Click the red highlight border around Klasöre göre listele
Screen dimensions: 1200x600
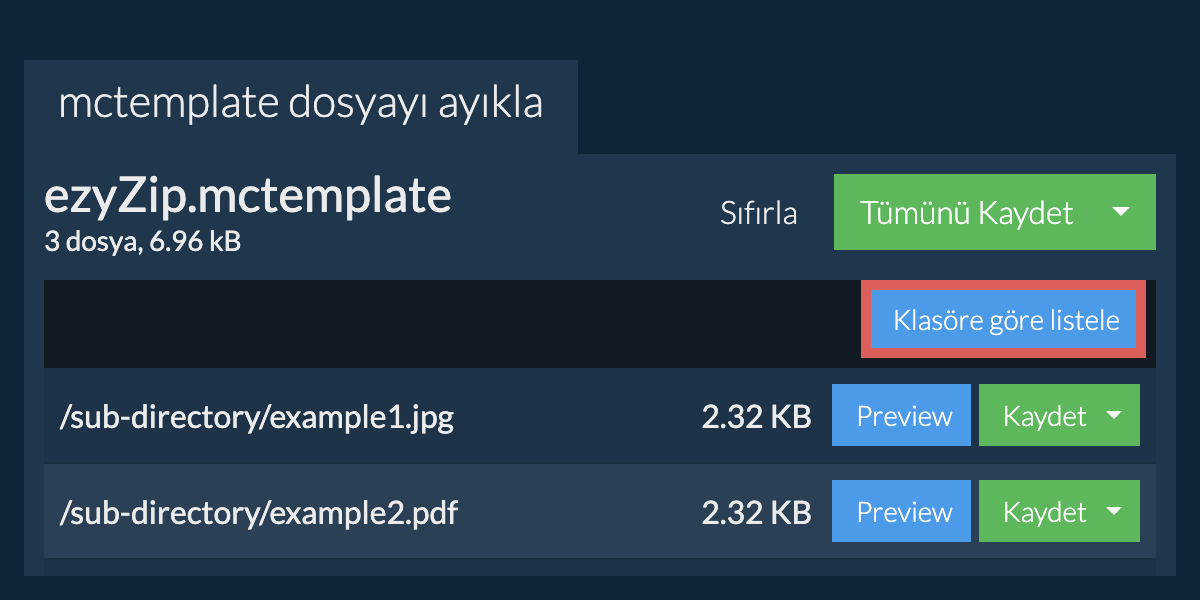tap(1004, 286)
